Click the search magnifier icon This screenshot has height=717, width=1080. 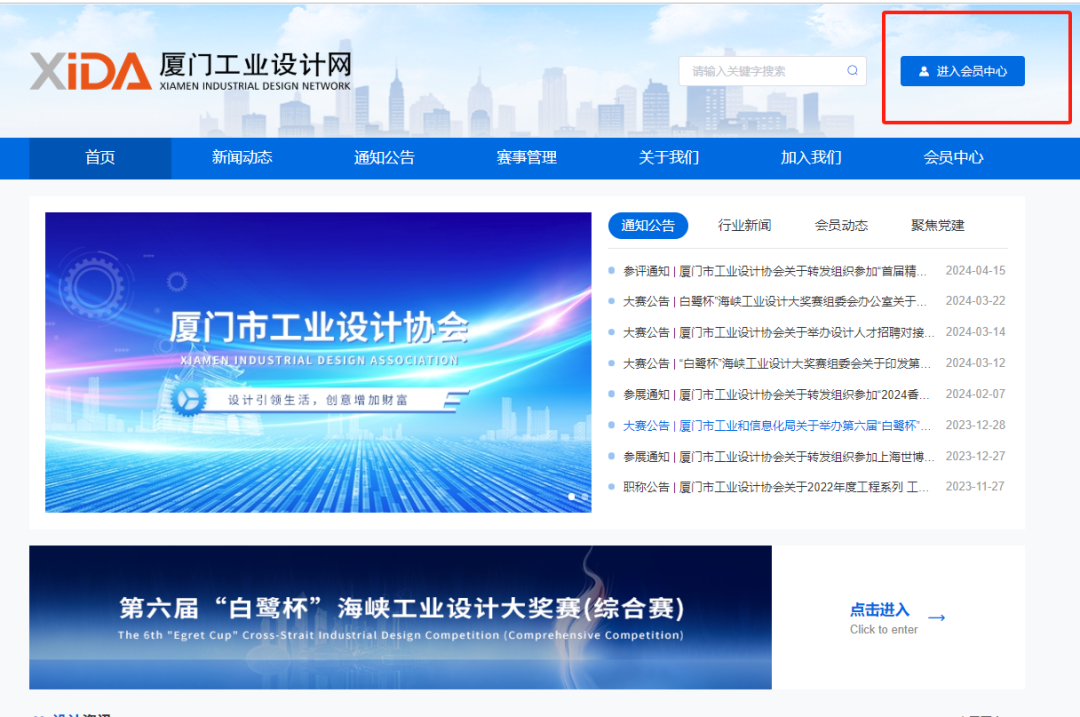(852, 71)
